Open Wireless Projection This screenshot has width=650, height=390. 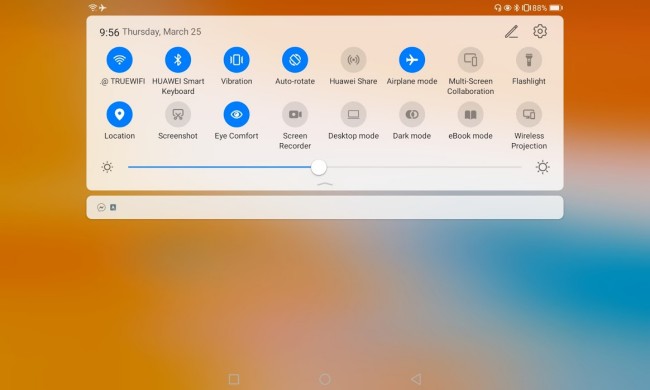(x=529, y=114)
